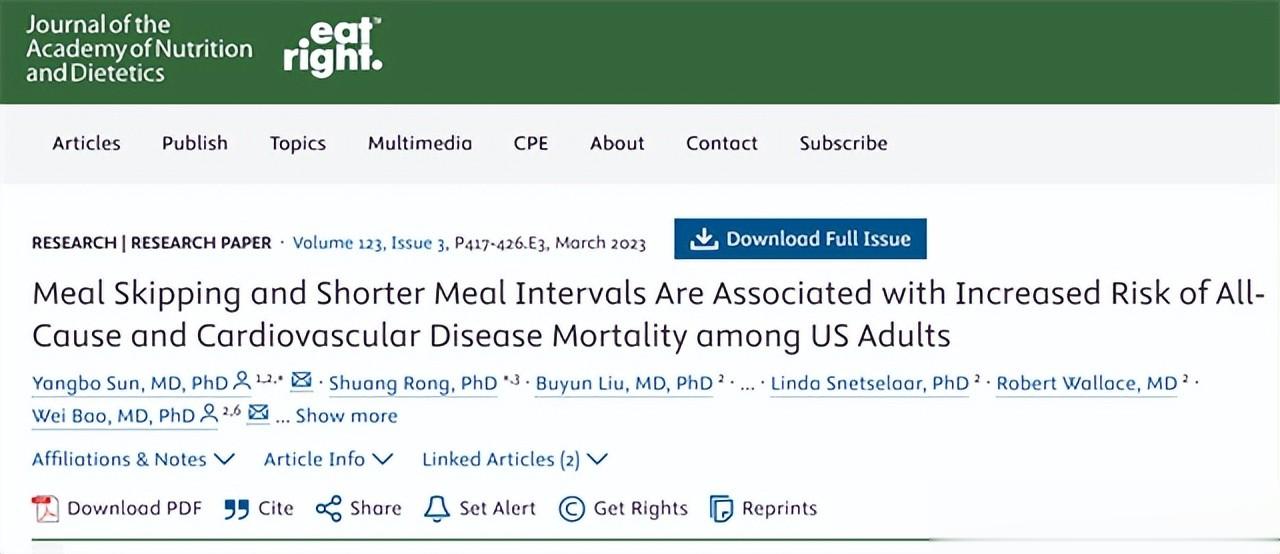Click the Journal of the Academy title
The image size is (1280, 554).
click(139, 48)
